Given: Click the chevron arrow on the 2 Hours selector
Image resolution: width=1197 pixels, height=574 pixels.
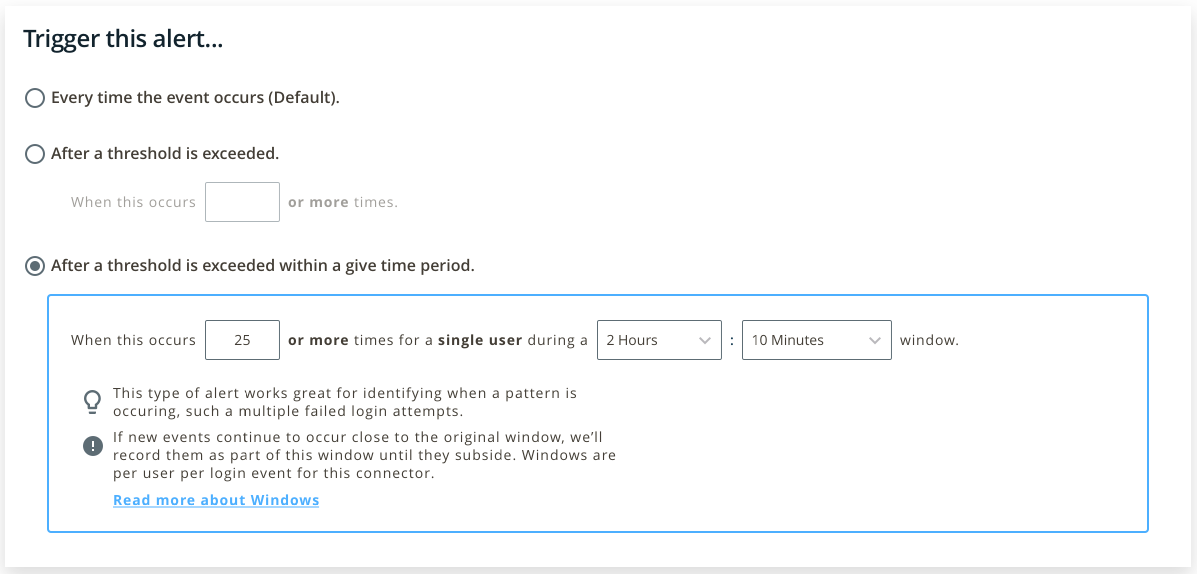Looking at the screenshot, I should pos(705,341).
